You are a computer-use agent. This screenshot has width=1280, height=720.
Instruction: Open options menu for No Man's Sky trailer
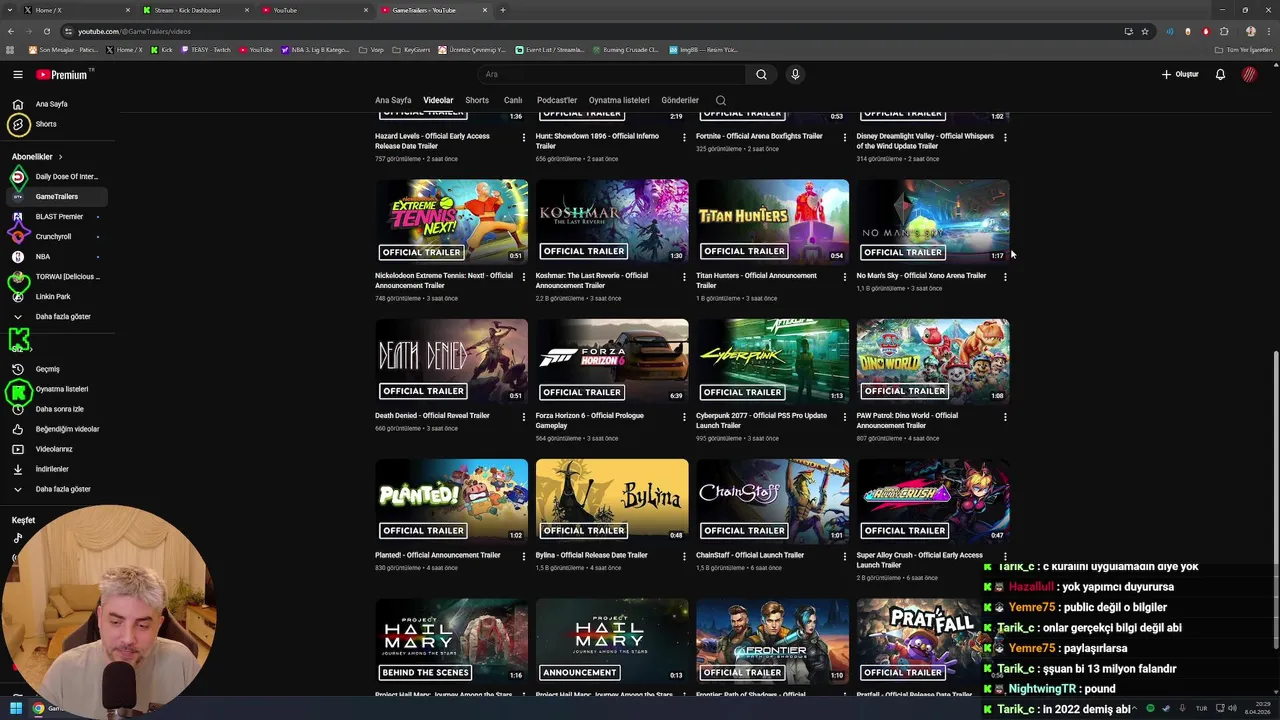tap(1005, 277)
